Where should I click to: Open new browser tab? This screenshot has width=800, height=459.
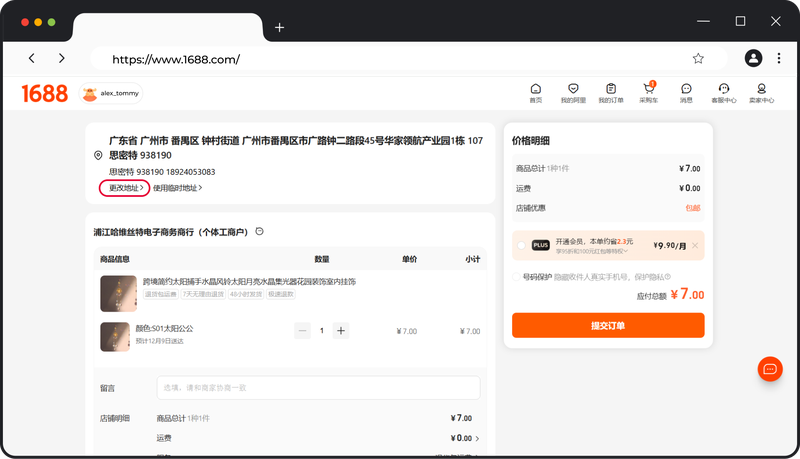point(279,27)
